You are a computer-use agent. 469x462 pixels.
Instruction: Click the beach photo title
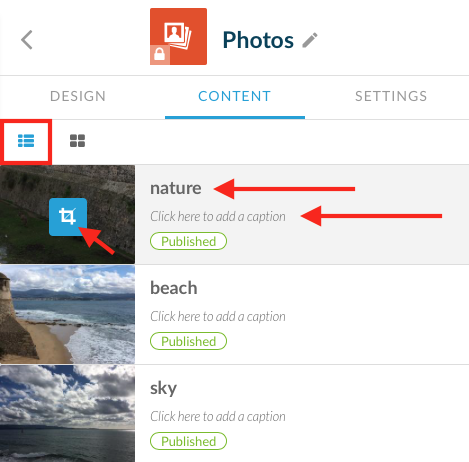click(x=174, y=288)
